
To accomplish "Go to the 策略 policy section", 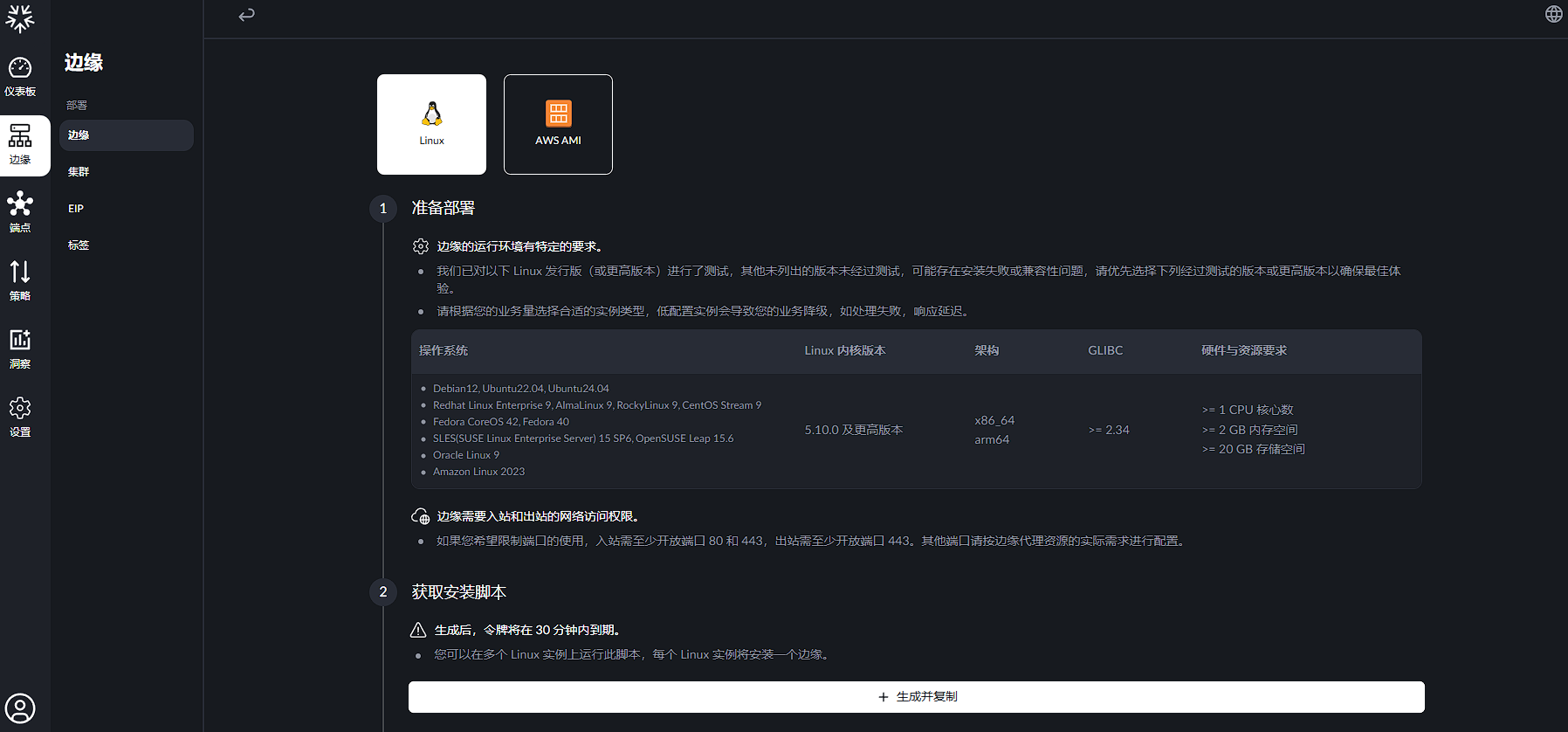I will click(x=20, y=281).
